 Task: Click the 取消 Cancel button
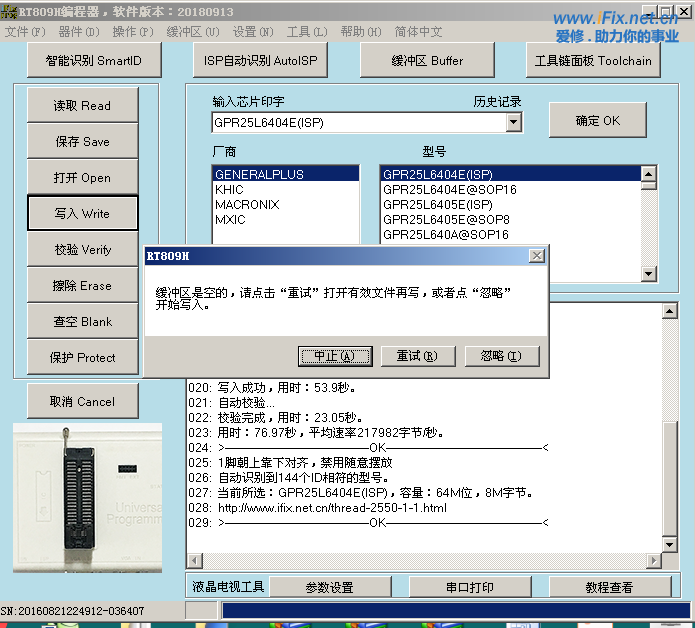click(x=82, y=401)
